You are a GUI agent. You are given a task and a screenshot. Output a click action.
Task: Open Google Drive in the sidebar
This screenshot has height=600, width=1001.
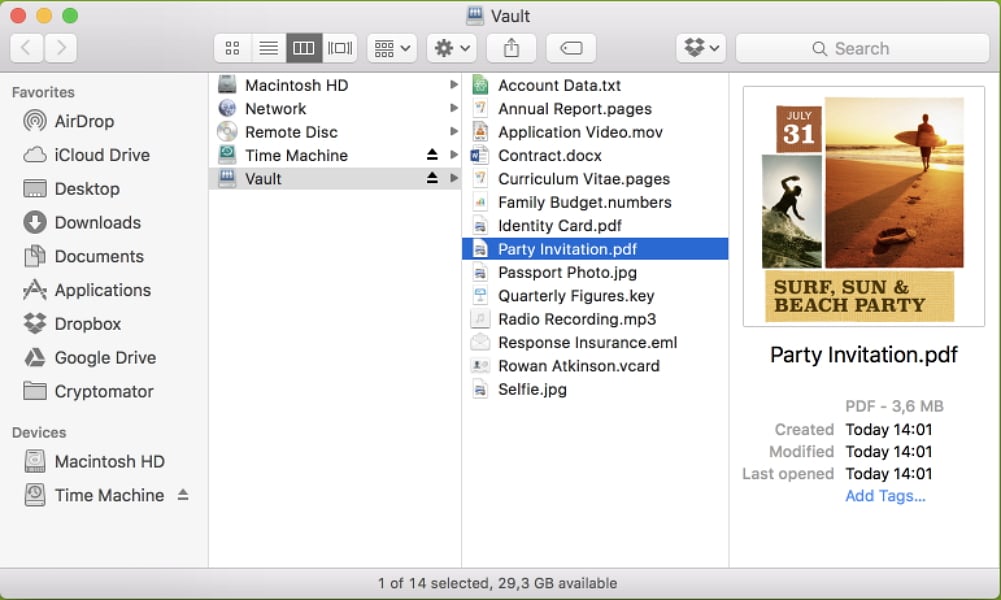pyautogui.click(x=105, y=357)
